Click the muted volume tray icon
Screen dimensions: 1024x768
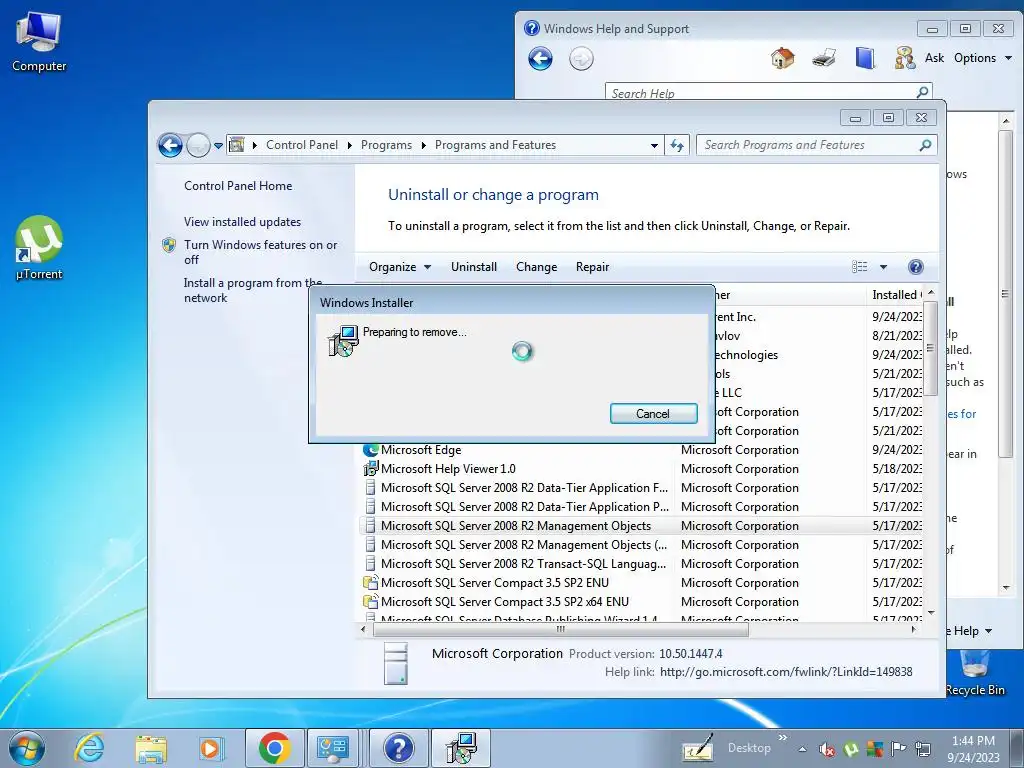827,750
